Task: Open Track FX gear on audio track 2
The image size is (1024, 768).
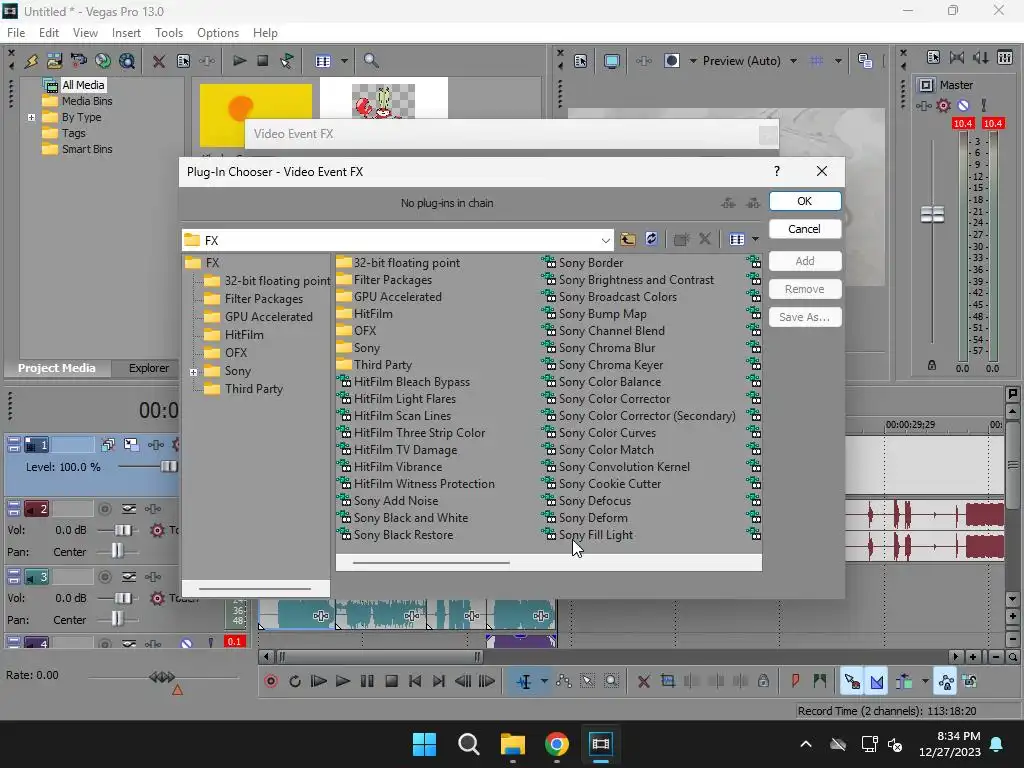Action: point(157,530)
